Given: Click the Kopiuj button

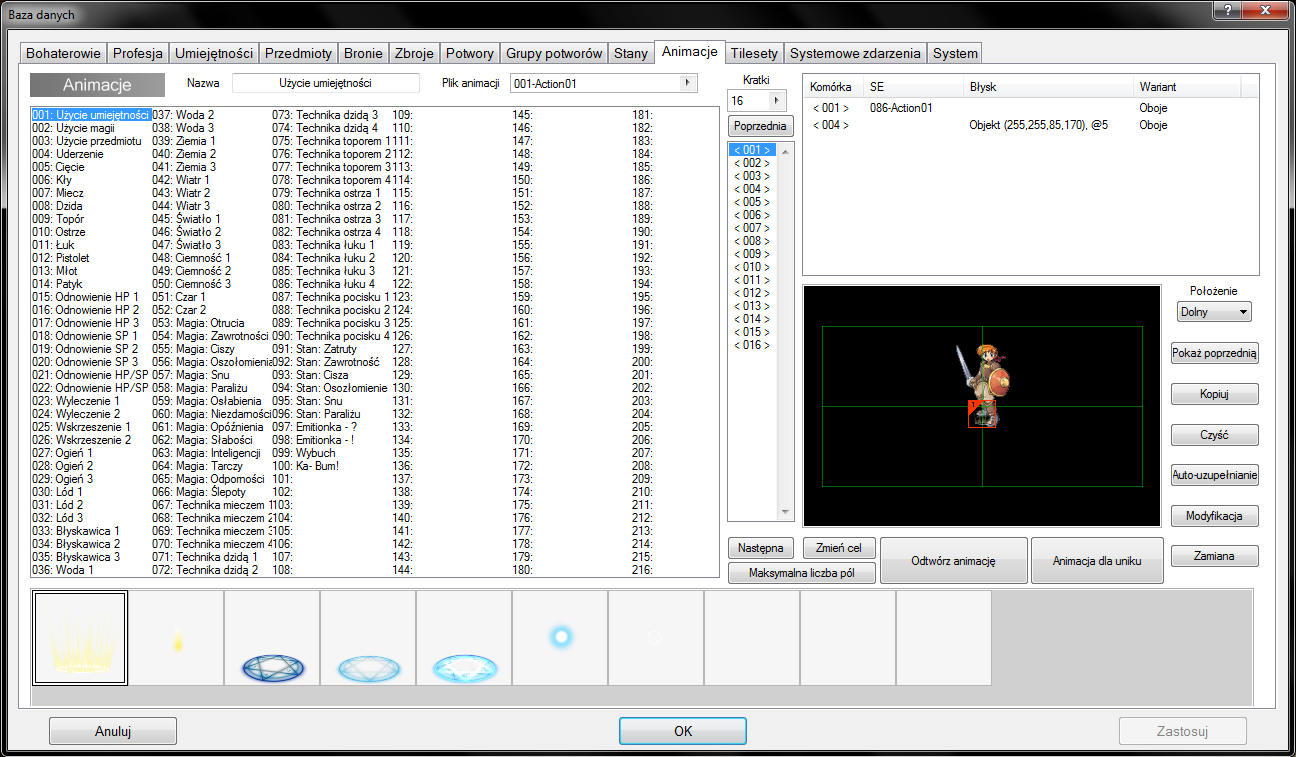Looking at the screenshot, I should coord(1215,394).
